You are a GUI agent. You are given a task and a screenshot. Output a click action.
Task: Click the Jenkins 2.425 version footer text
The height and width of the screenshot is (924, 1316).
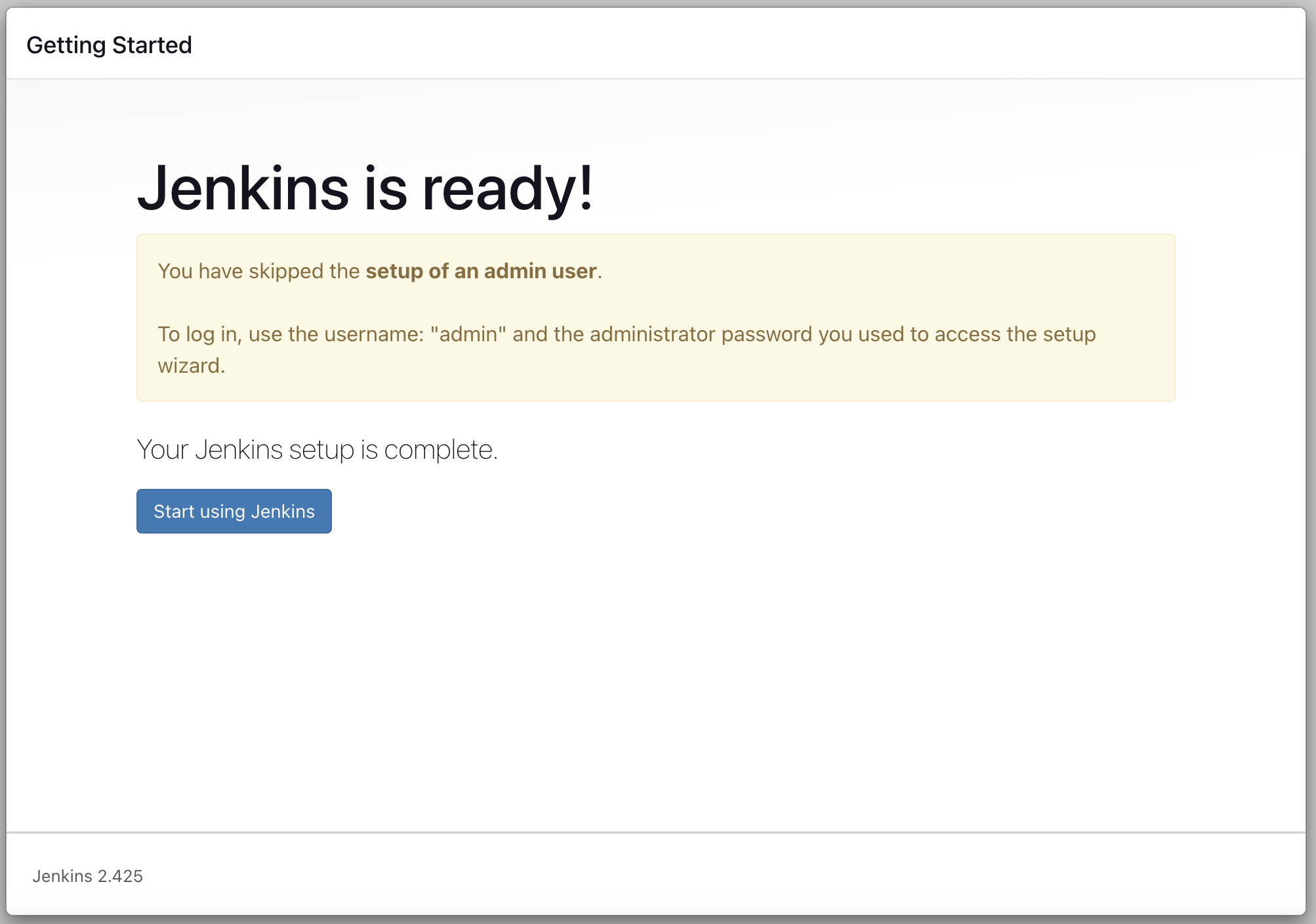tap(87, 876)
